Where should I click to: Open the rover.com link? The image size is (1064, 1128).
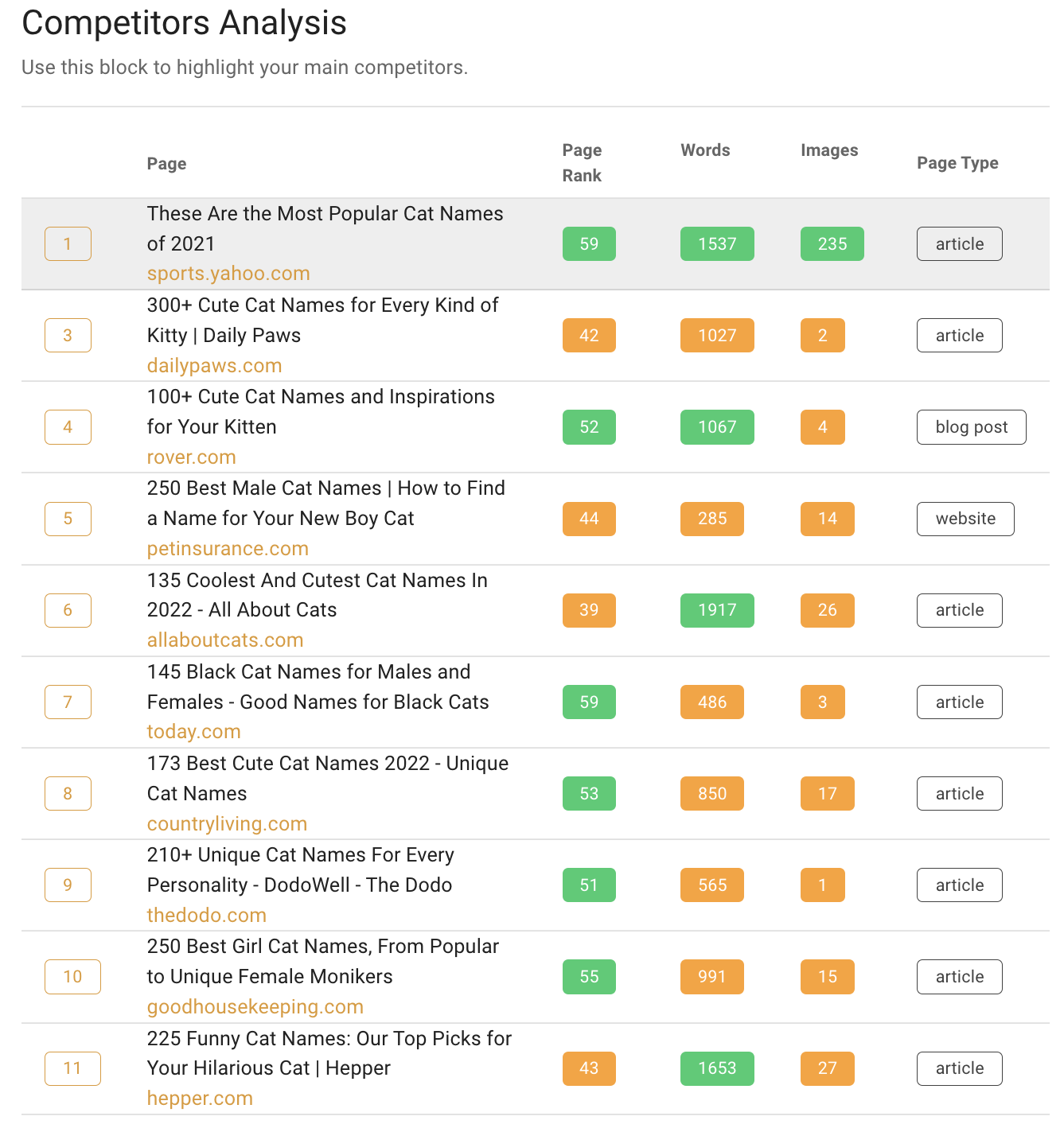coord(191,457)
